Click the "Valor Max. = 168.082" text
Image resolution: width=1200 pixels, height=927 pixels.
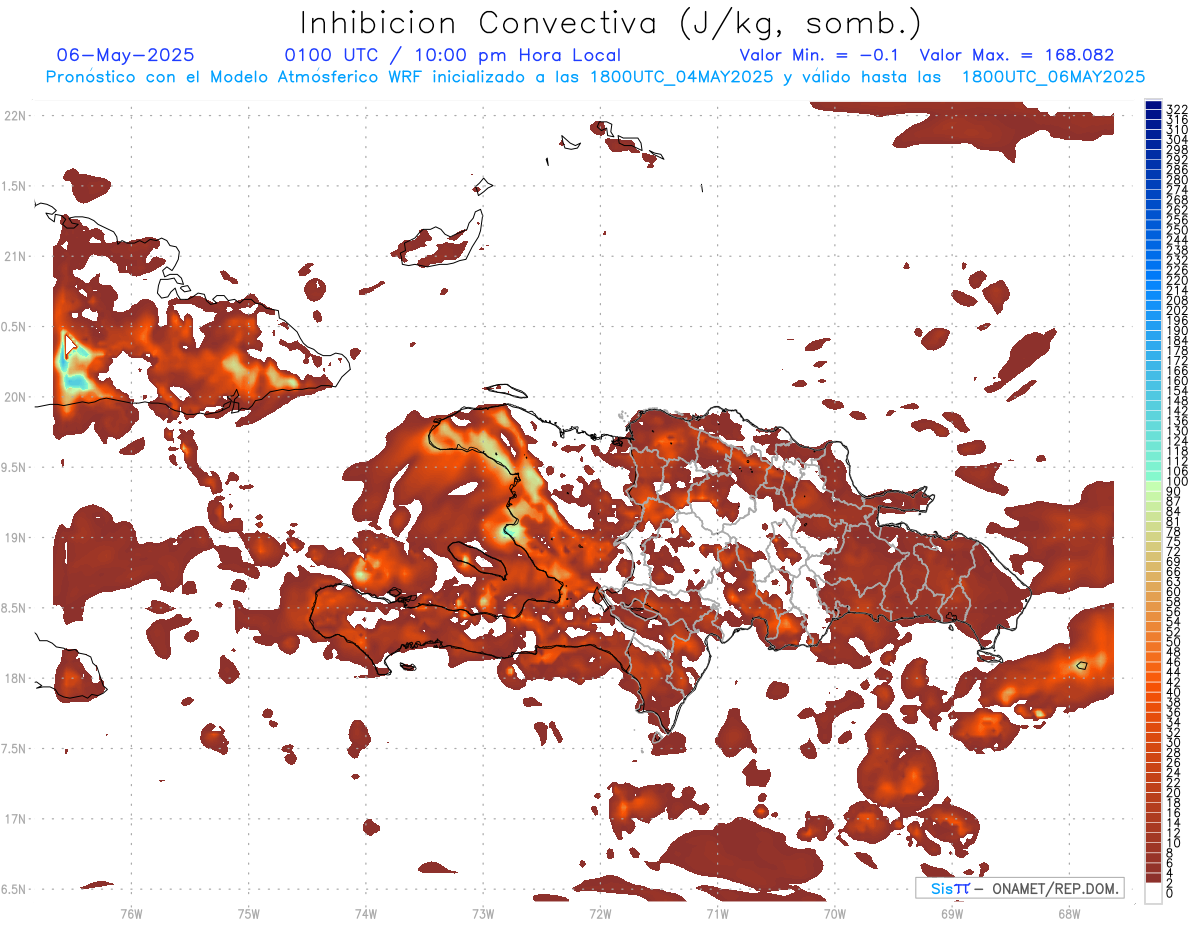click(x=1016, y=55)
